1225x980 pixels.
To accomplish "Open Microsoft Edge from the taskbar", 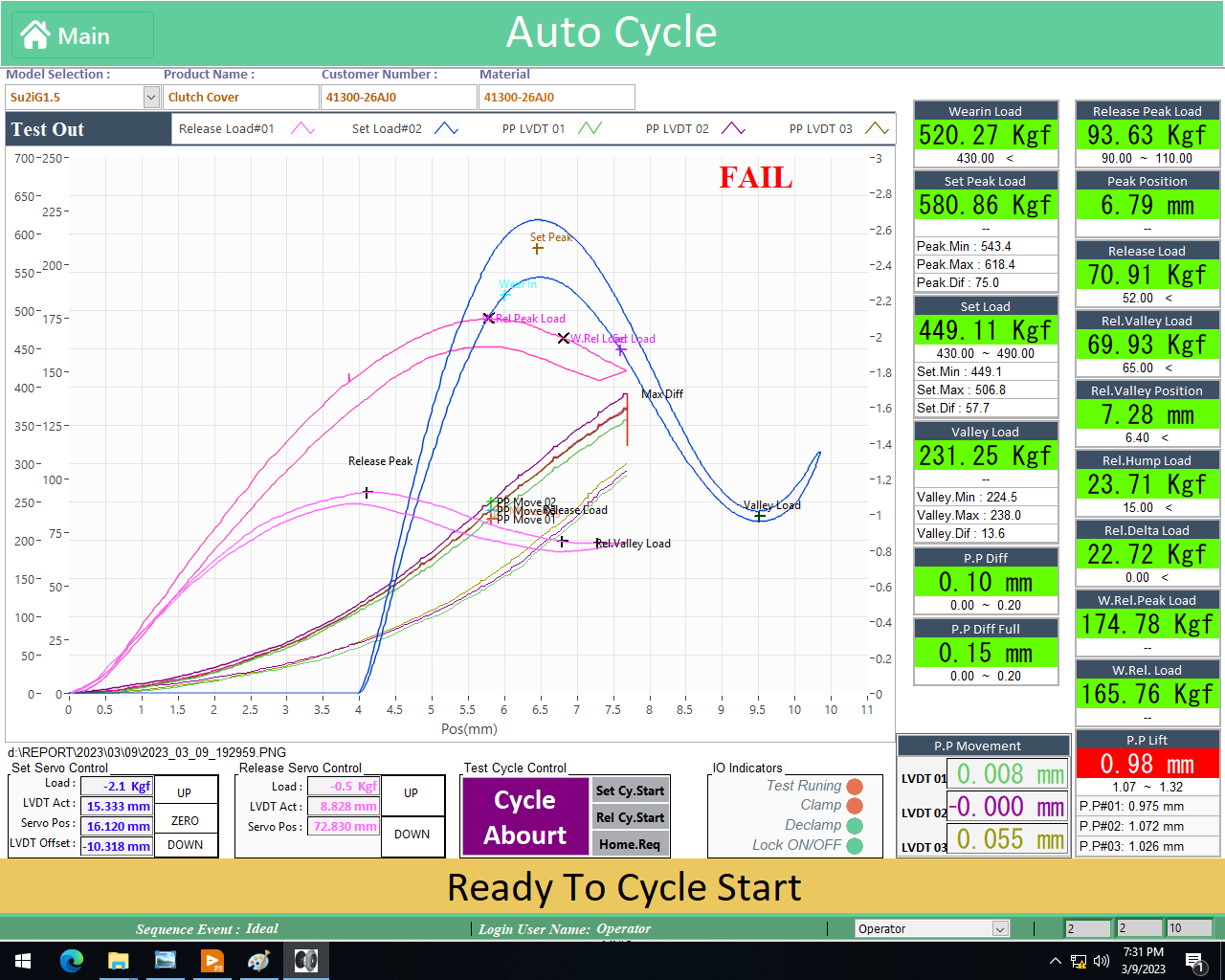I will click(x=72, y=960).
